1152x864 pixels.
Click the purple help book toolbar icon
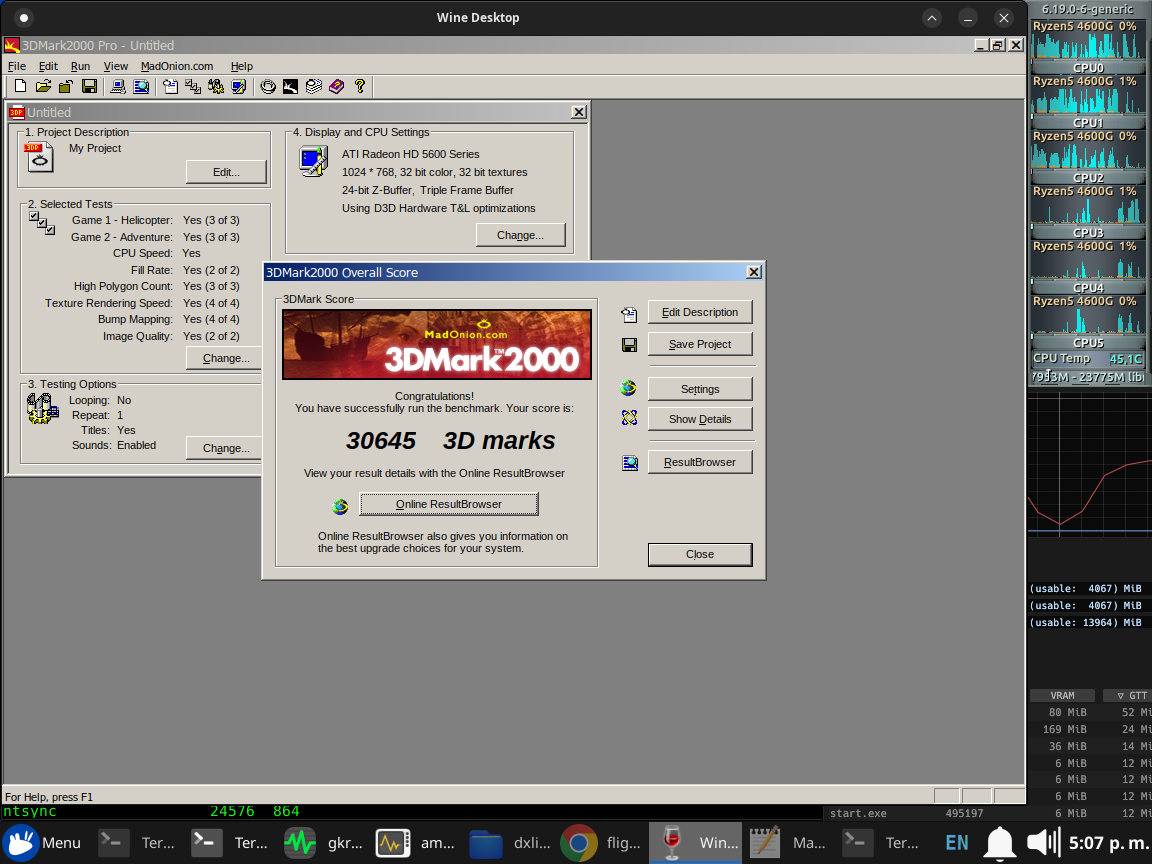(336, 87)
